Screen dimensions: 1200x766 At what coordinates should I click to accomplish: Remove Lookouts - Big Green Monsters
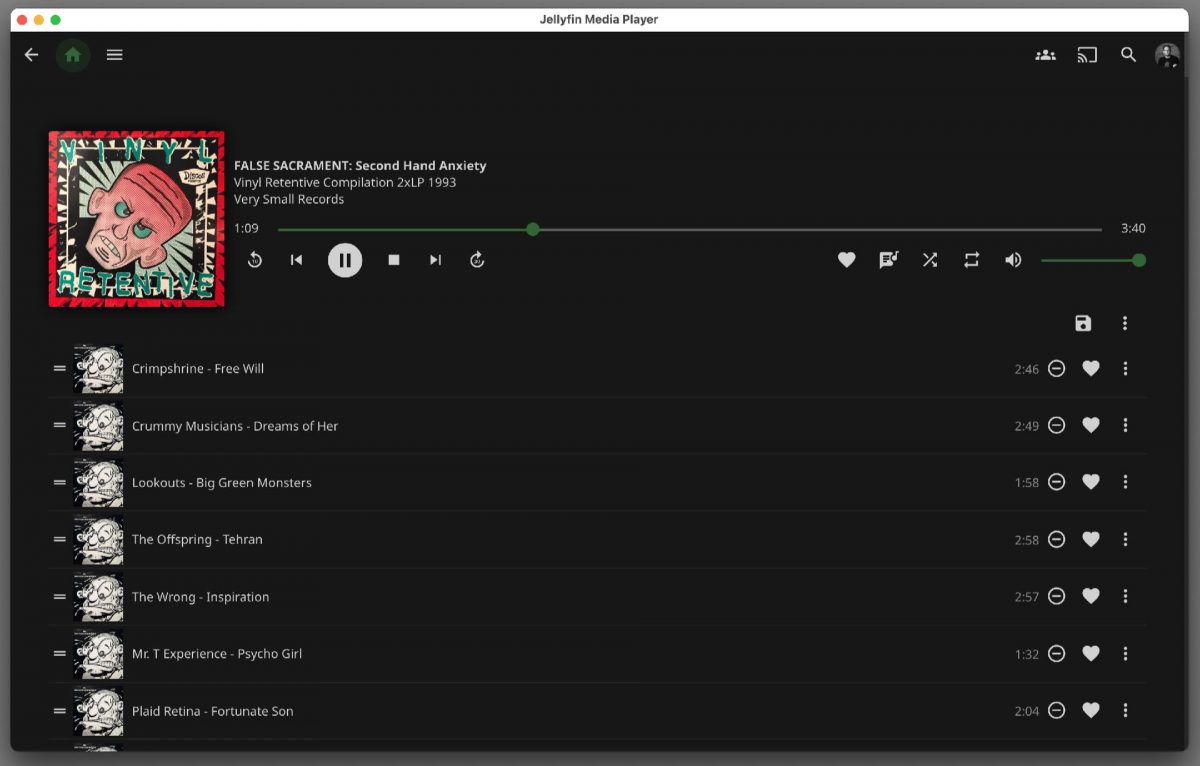click(1056, 482)
